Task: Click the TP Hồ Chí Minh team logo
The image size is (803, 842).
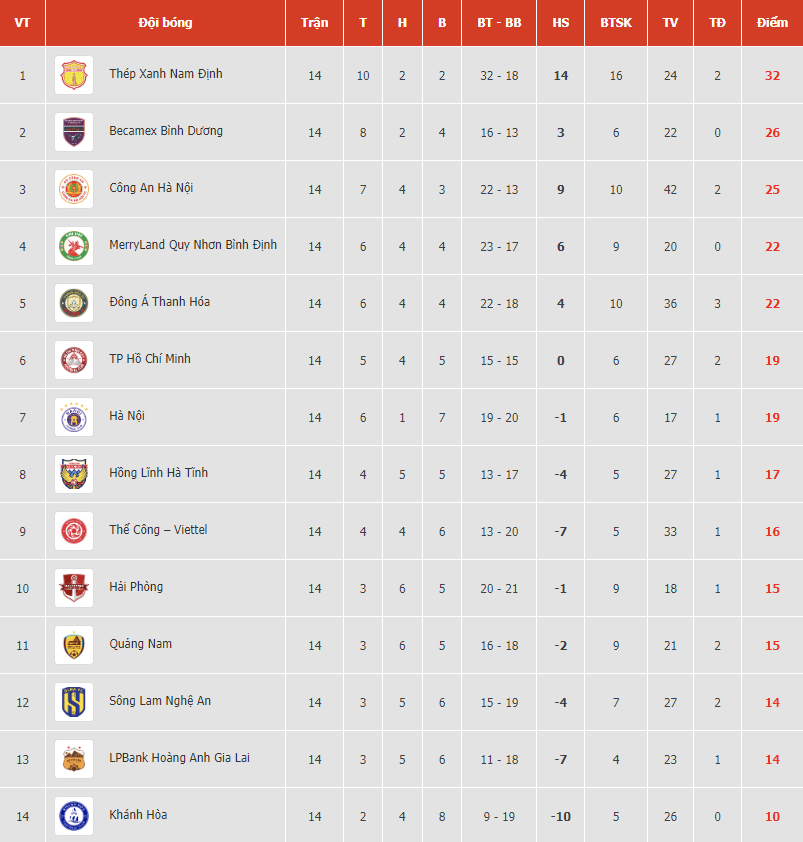Action: [x=74, y=360]
